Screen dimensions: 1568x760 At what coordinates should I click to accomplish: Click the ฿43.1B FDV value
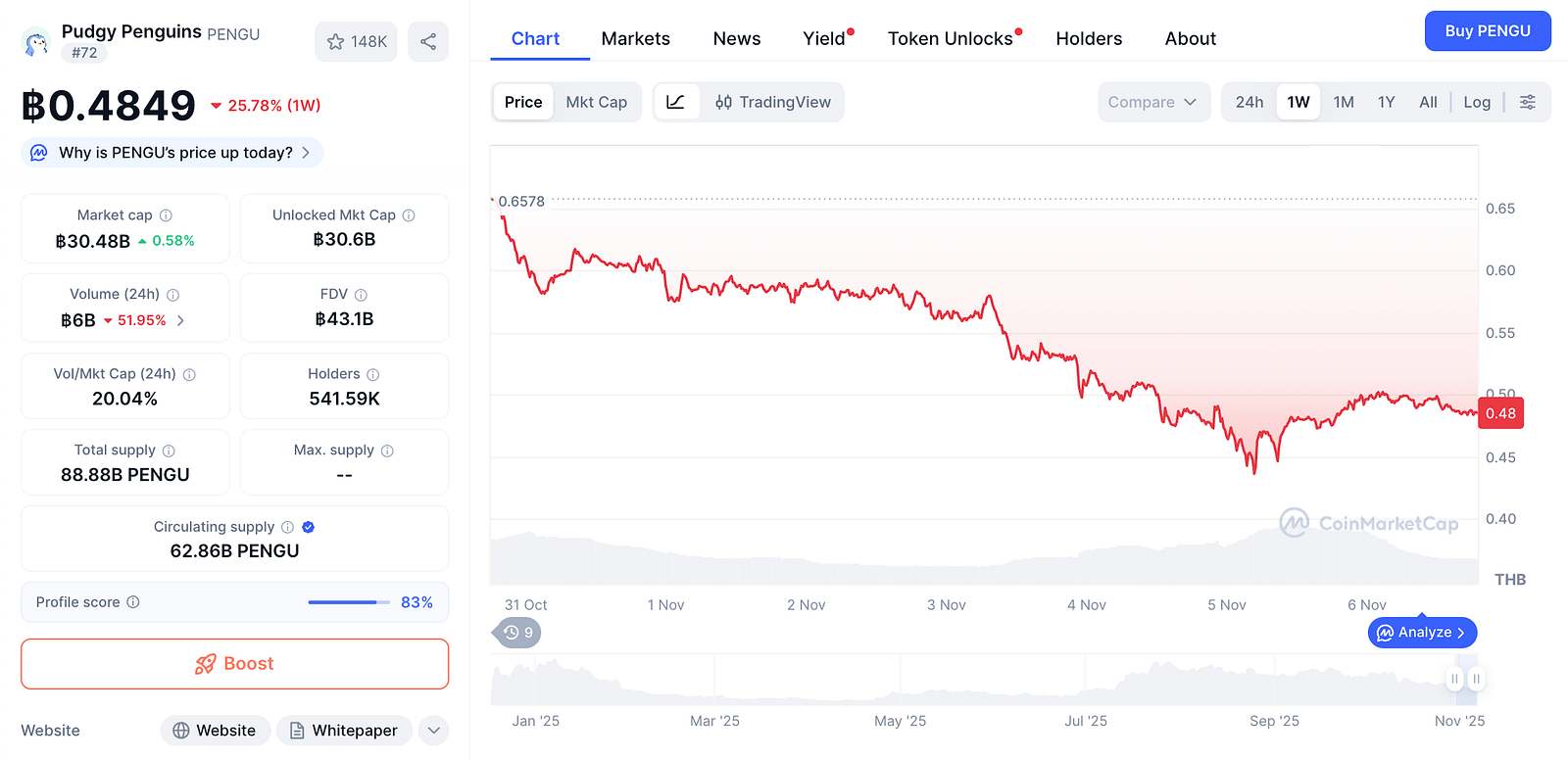[345, 319]
